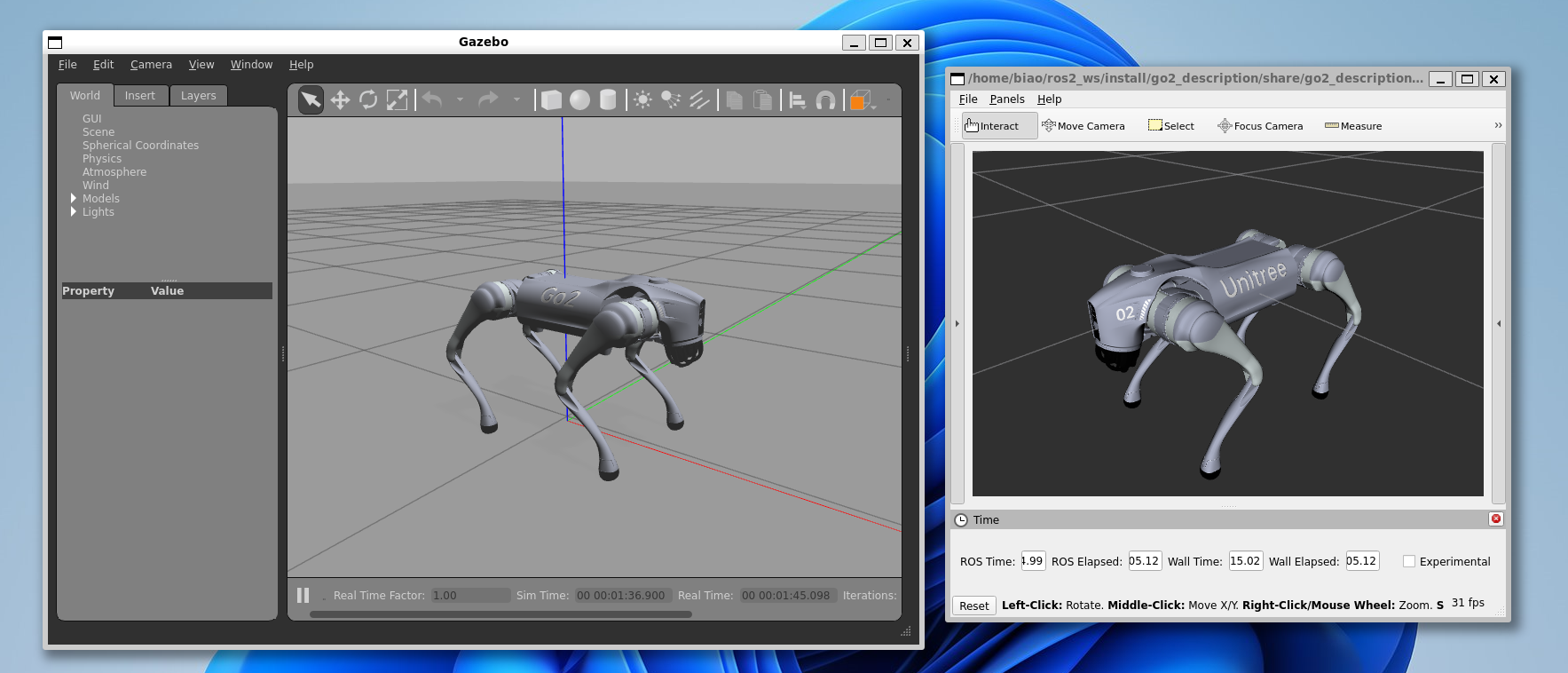Click the Wall Elapsed value field

point(1362,561)
